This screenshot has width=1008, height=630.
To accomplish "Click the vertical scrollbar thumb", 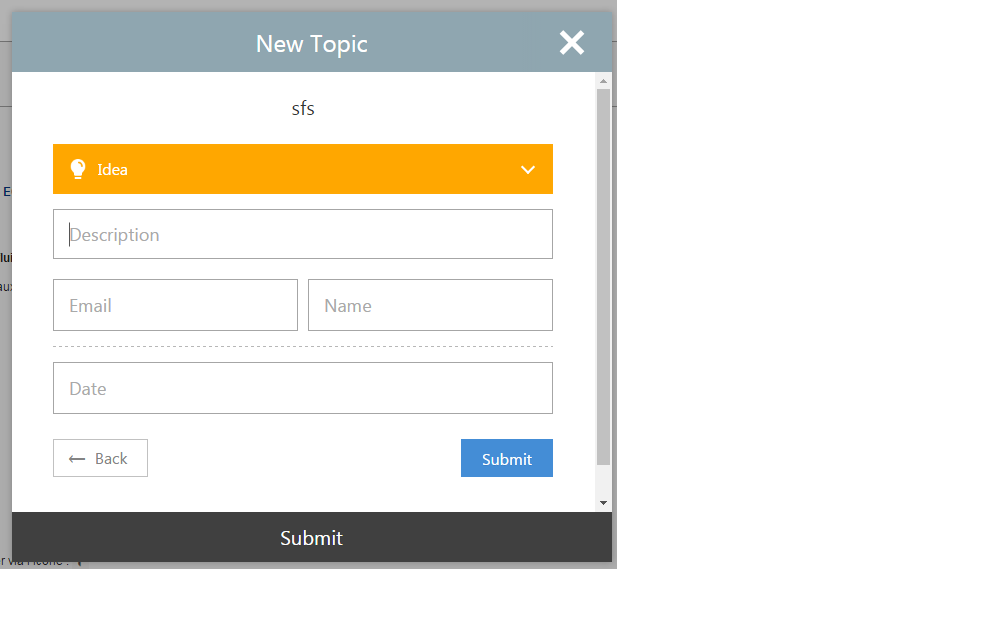I will point(603,275).
